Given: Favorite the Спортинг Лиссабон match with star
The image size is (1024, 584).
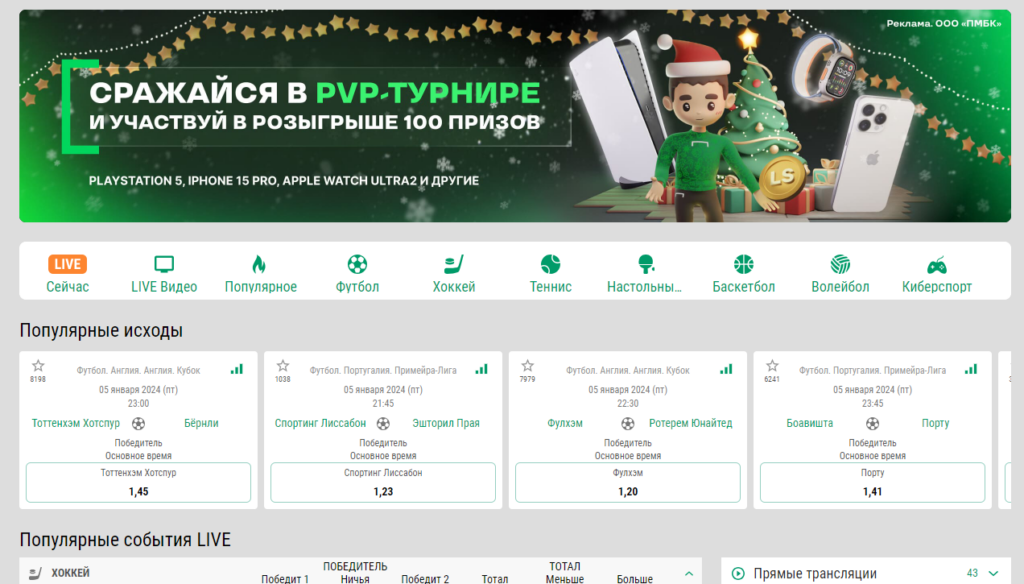Looking at the screenshot, I should click(x=283, y=366).
